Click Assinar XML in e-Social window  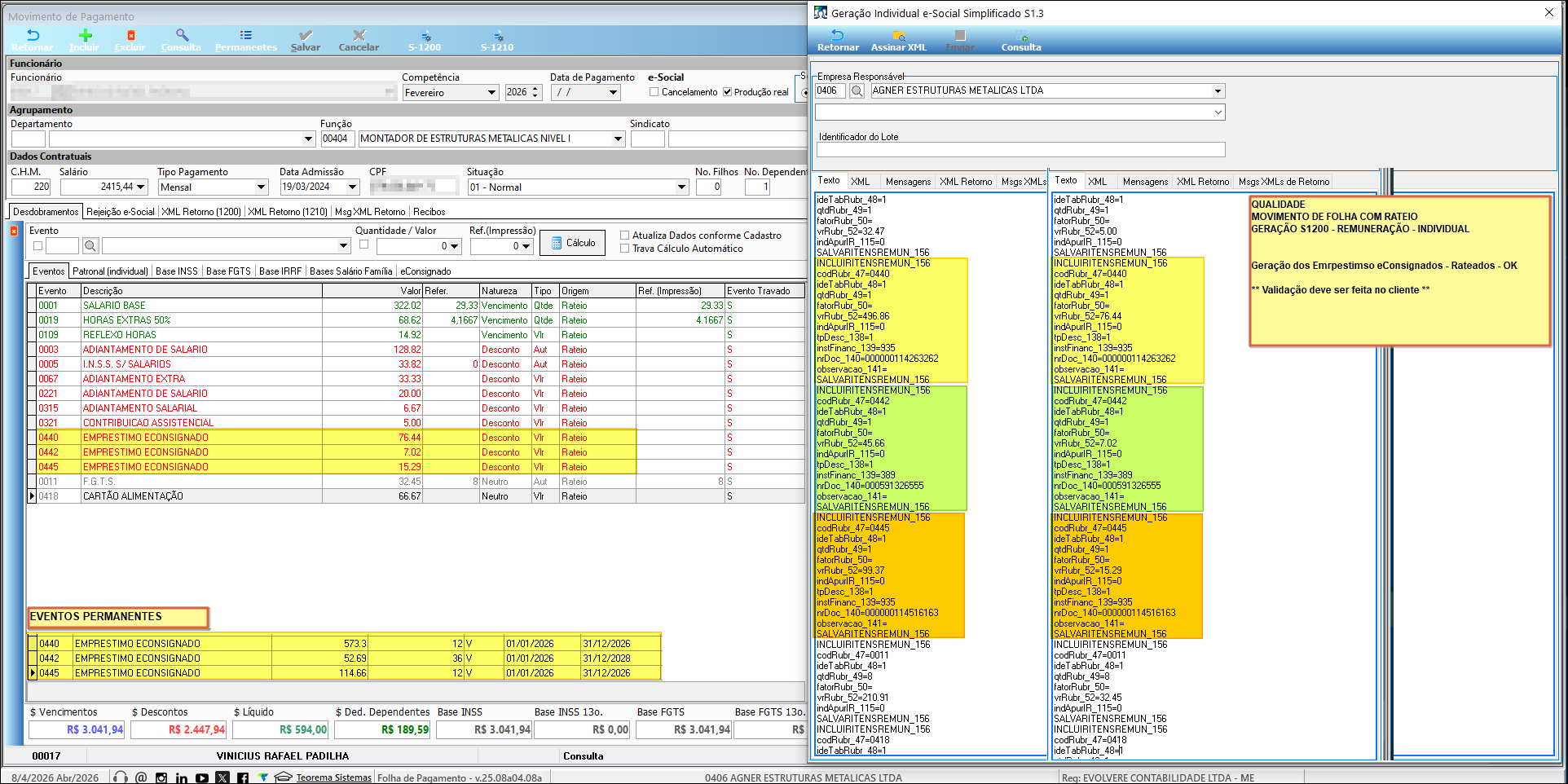tap(898, 36)
